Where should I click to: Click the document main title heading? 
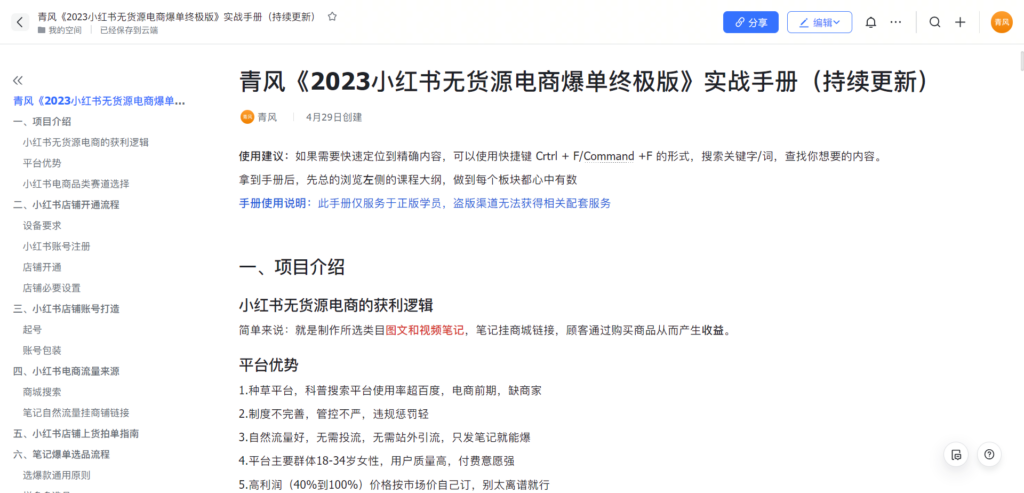point(584,82)
